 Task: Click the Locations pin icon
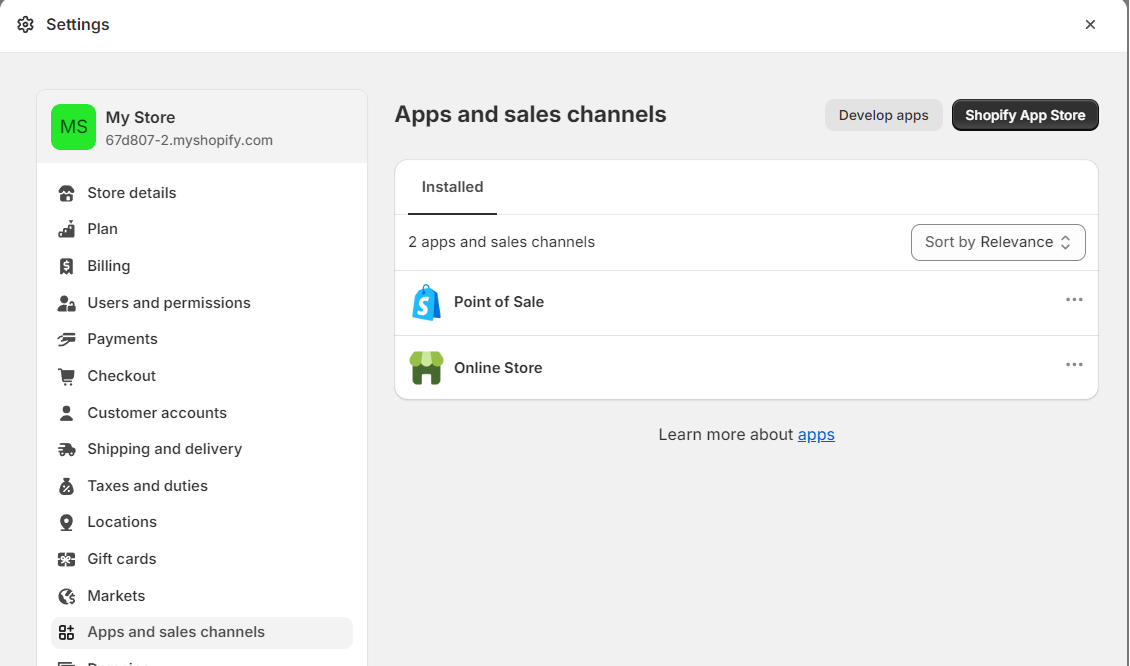[66, 523]
